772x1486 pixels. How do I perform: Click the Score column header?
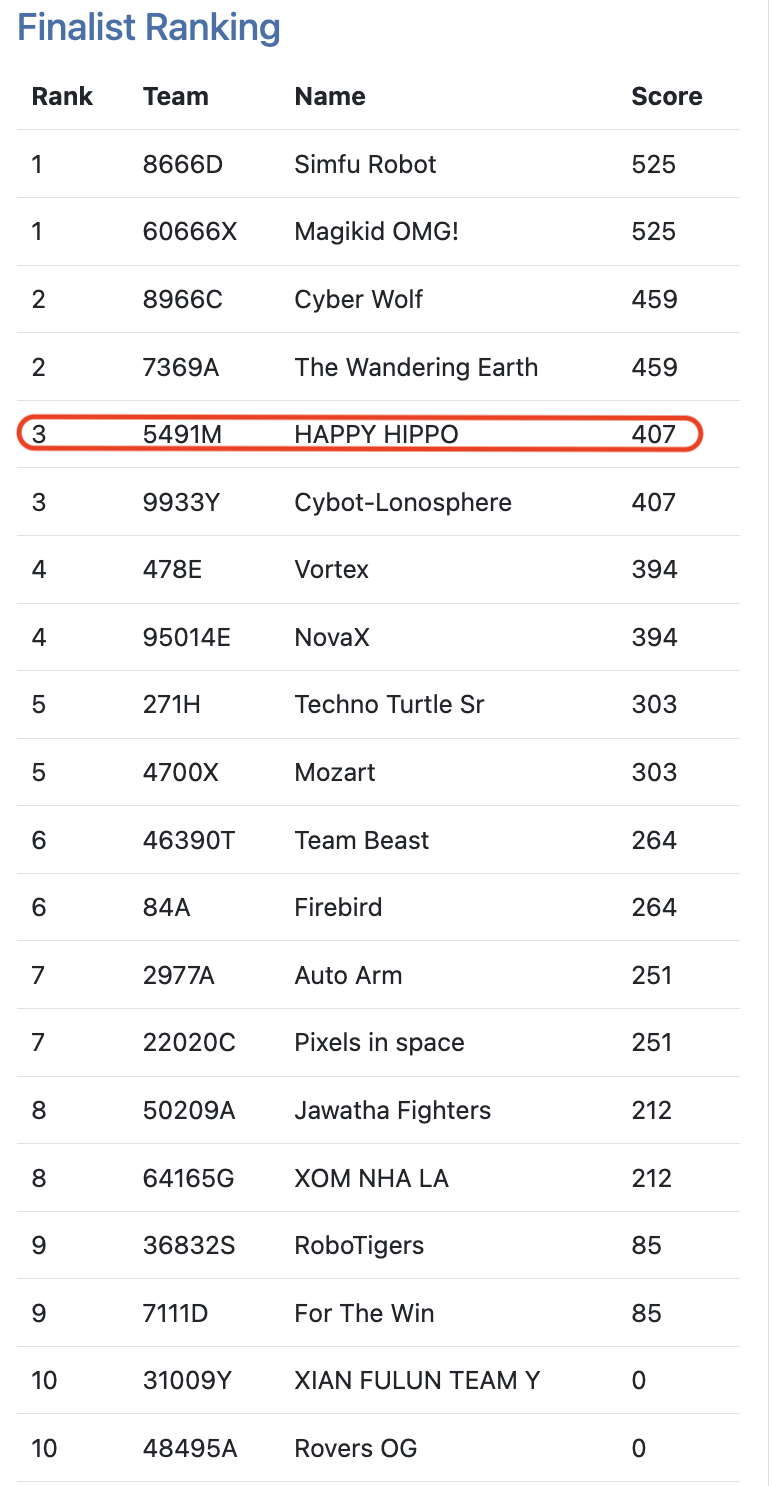click(x=666, y=97)
